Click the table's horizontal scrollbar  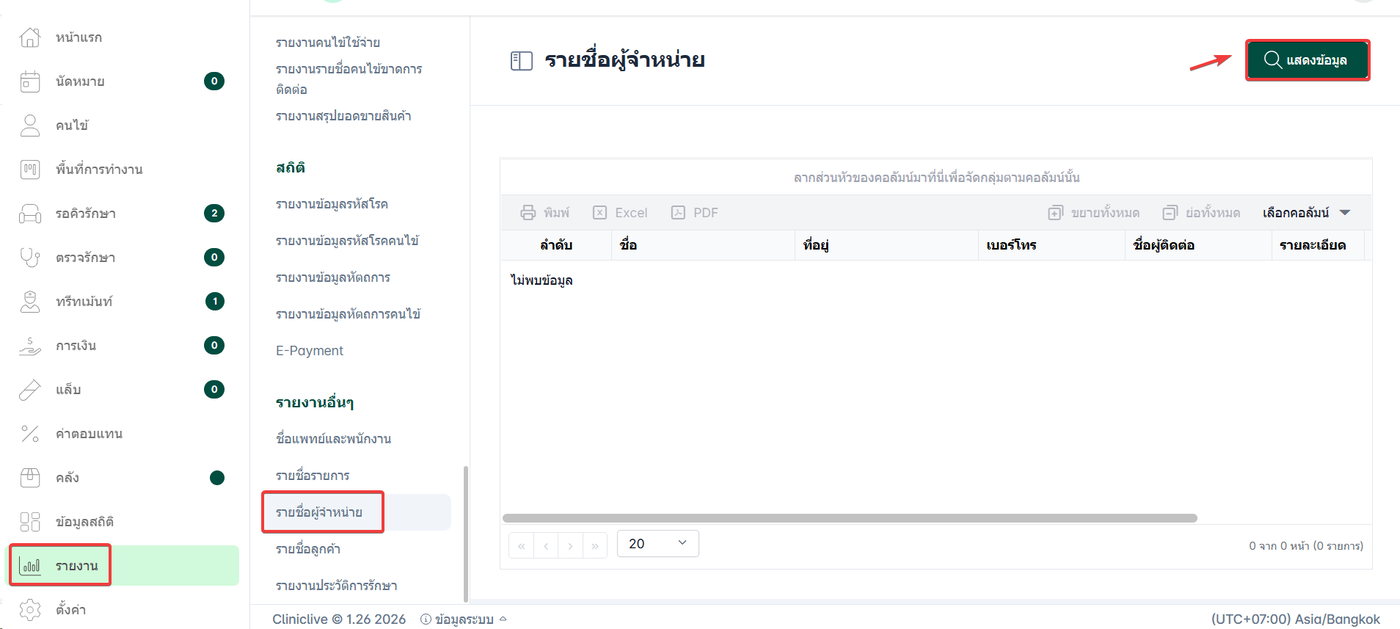coord(850,518)
